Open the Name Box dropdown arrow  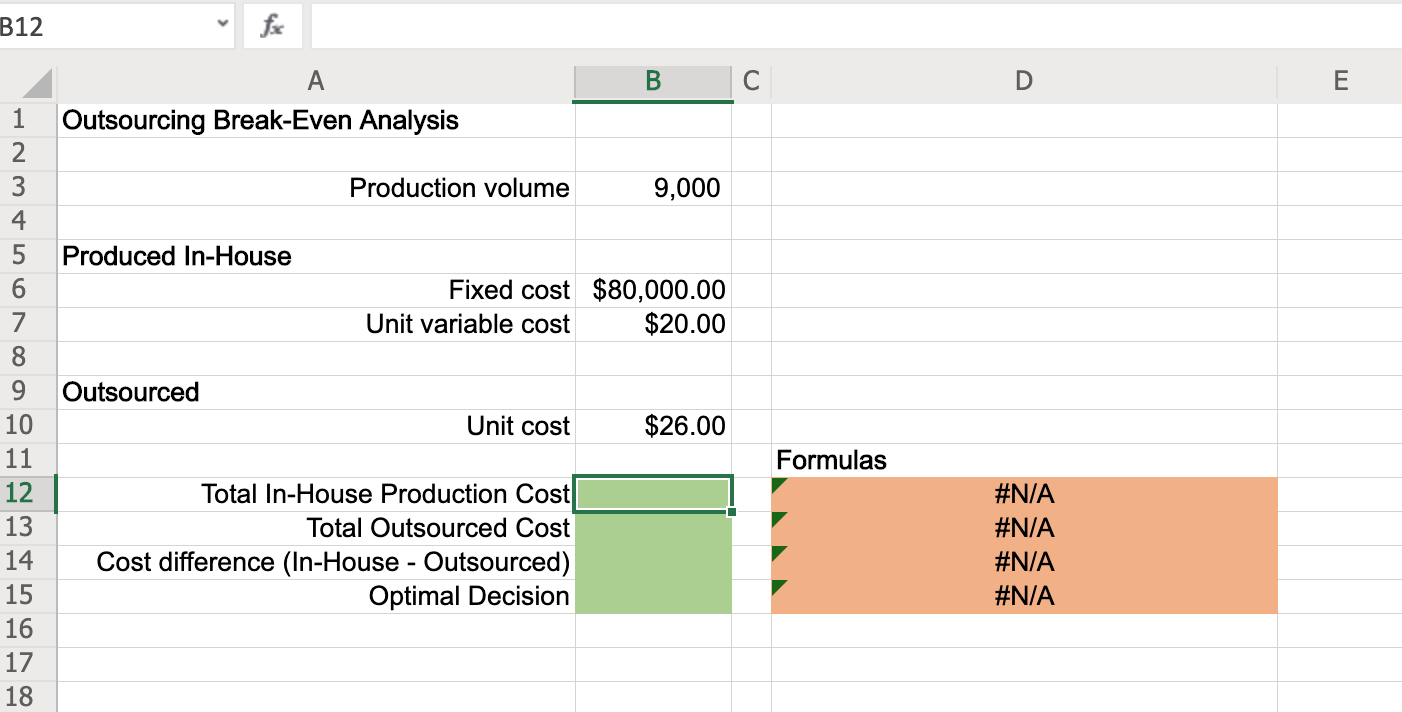point(222,26)
